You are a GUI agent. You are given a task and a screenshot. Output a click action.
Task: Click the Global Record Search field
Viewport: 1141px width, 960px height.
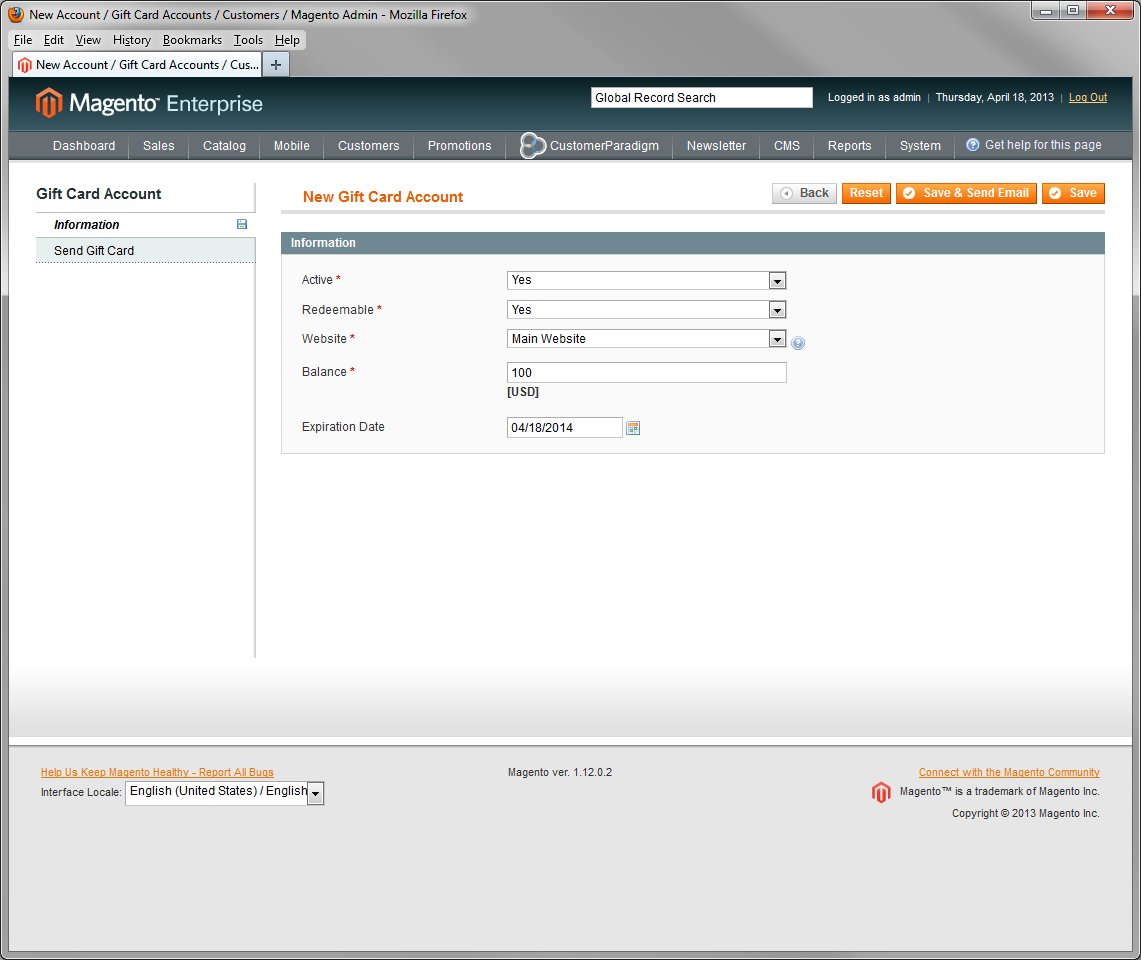tap(701, 98)
